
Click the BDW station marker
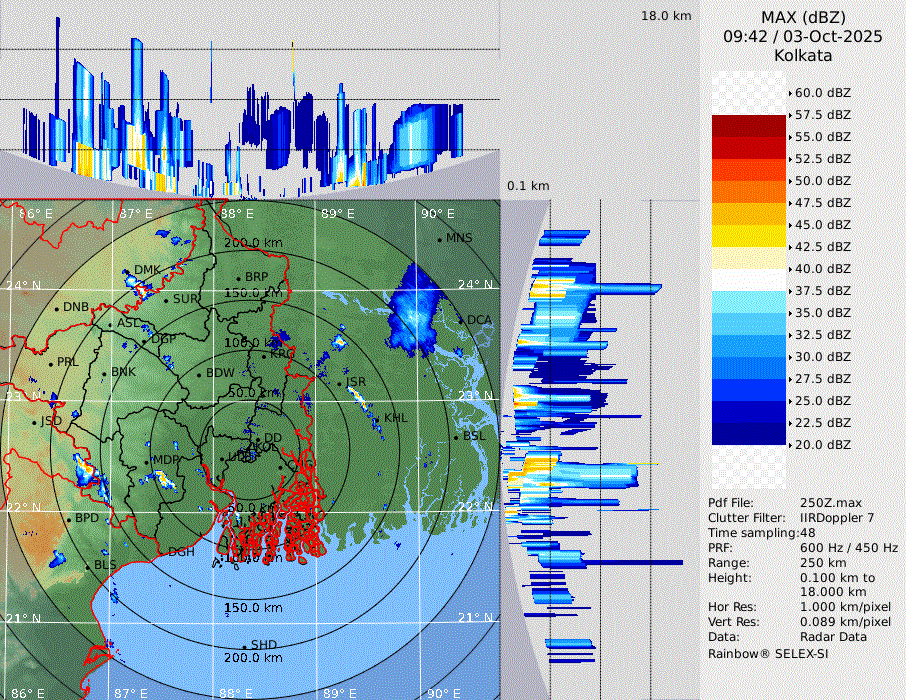(200, 375)
